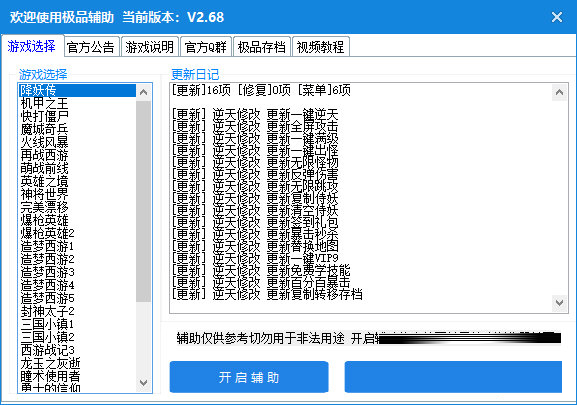
Task: Click log entry 更新签到礼包
Action: point(255,222)
